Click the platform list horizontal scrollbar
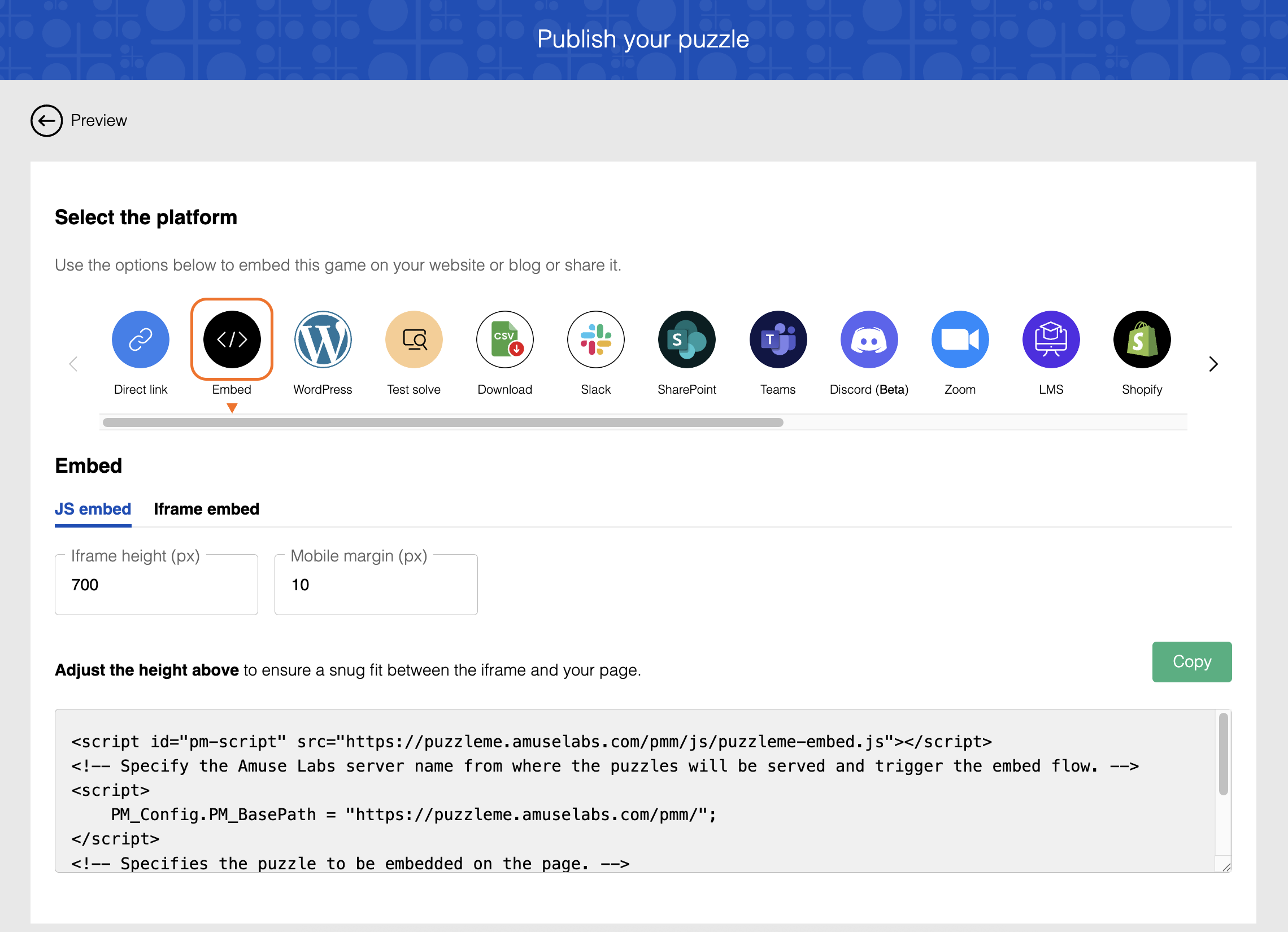Viewport: 1288px width, 932px height. pyautogui.click(x=442, y=423)
